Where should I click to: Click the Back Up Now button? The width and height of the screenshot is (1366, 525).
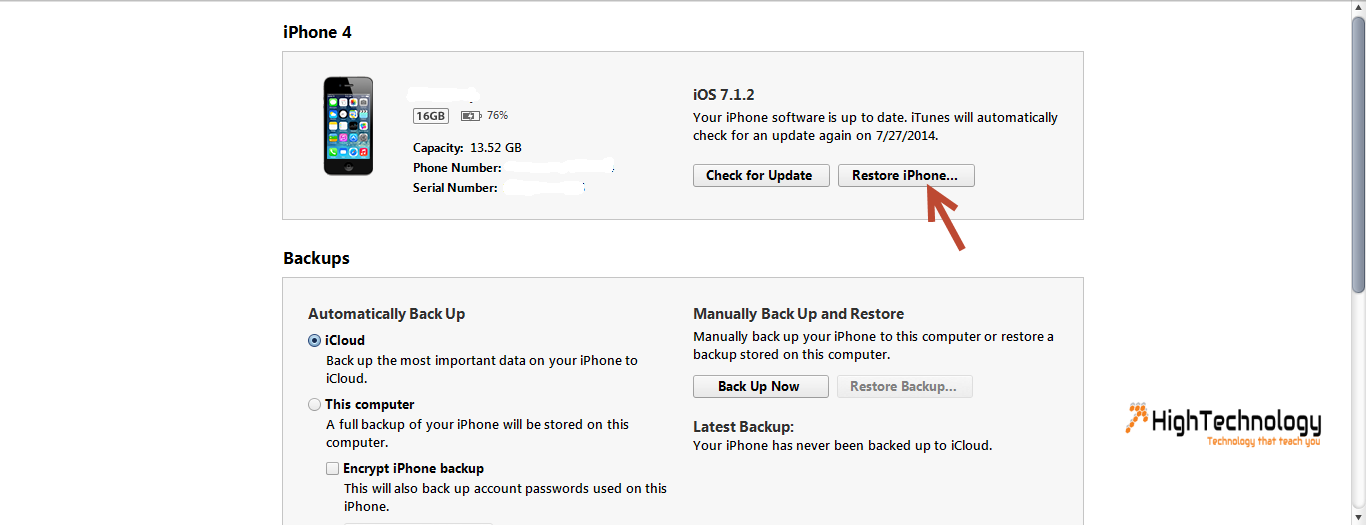[760, 386]
